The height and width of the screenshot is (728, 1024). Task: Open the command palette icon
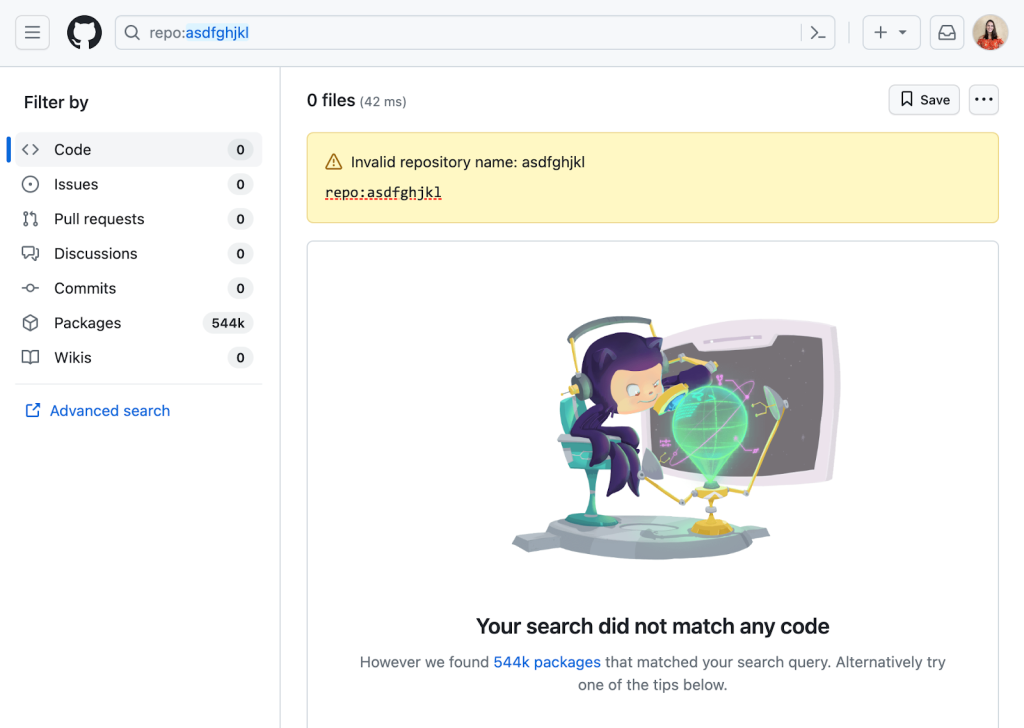click(818, 33)
